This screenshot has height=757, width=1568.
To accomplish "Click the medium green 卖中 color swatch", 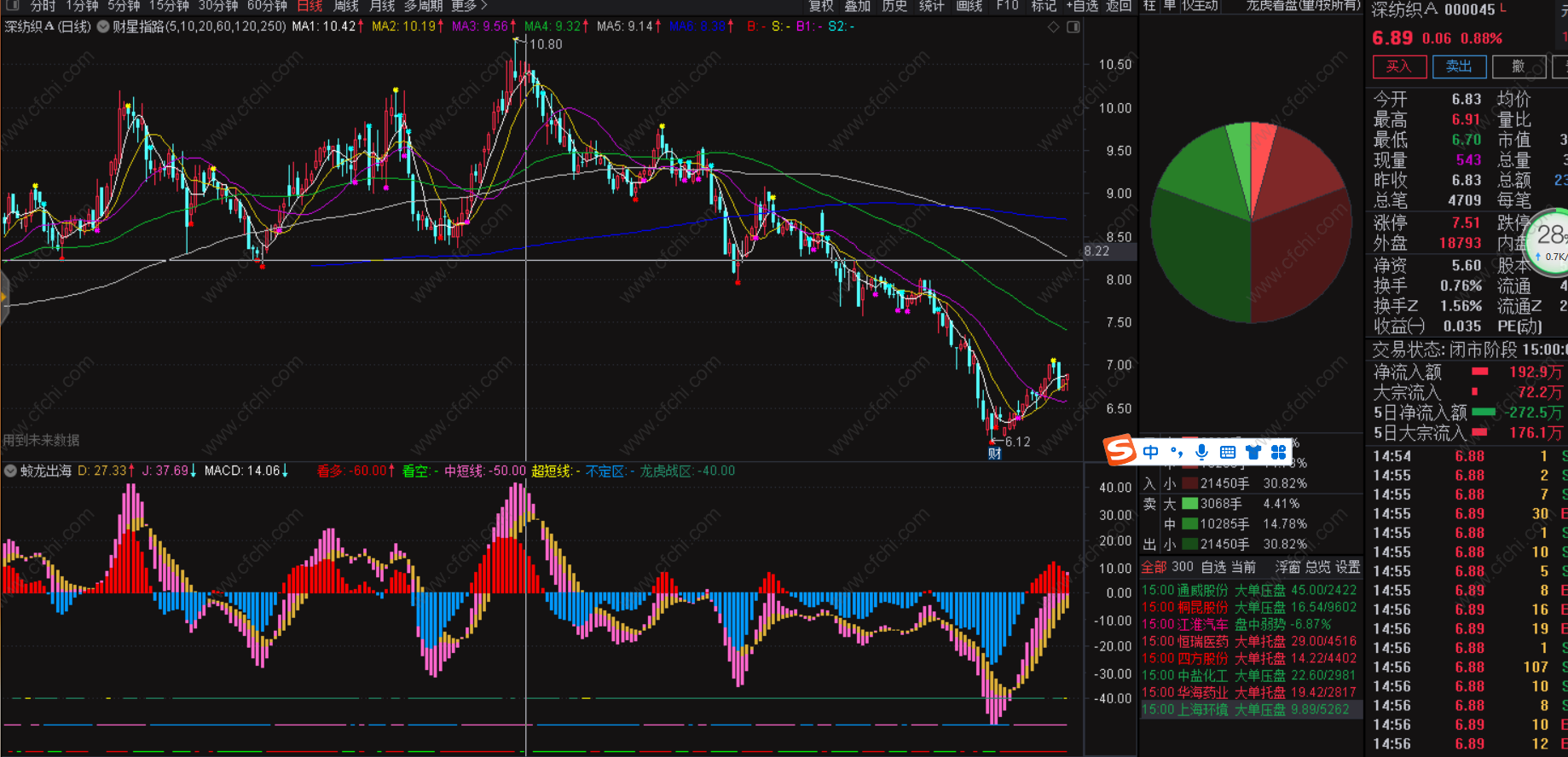I will (1189, 523).
